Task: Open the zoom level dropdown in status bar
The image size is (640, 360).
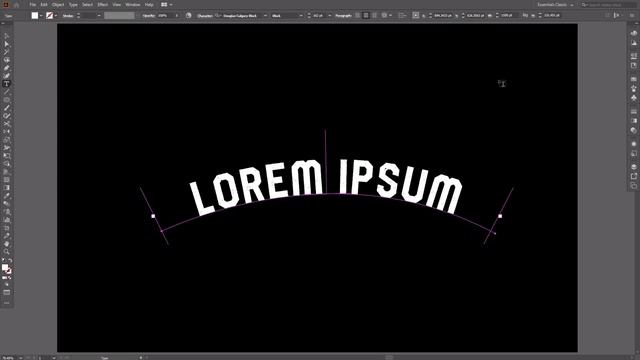Action: pos(20,358)
